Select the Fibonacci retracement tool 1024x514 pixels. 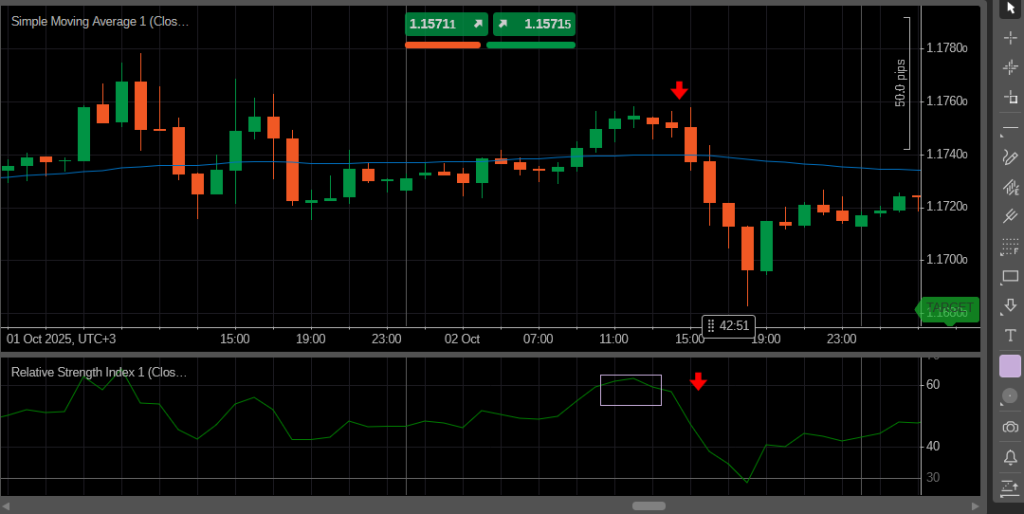(1010, 246)
